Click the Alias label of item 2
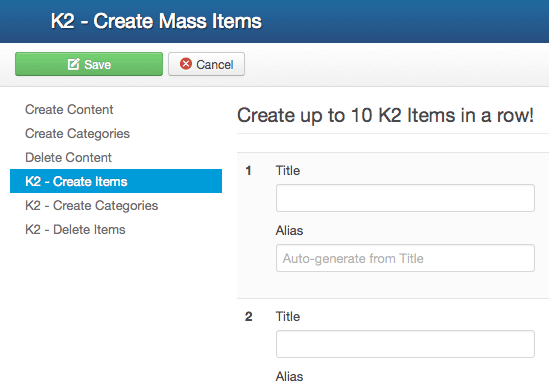Image resolution: width=549 pixels, height=390 pixels. [x=289, y=377]
